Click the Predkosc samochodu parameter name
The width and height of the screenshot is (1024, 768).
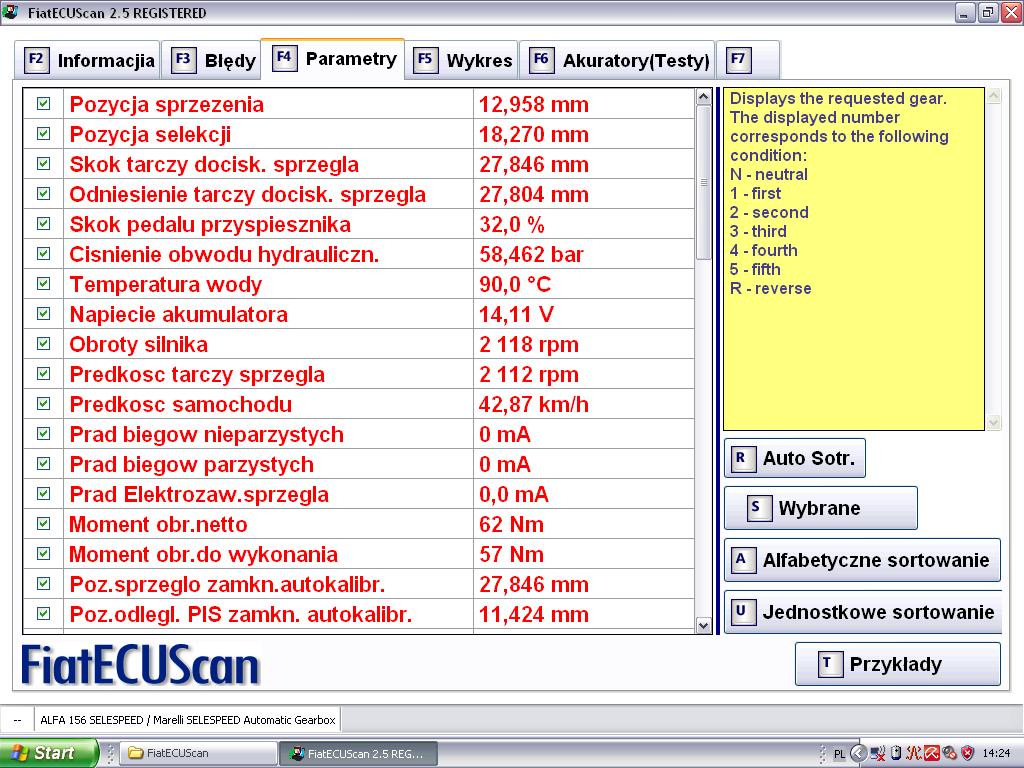pos(181,404)
